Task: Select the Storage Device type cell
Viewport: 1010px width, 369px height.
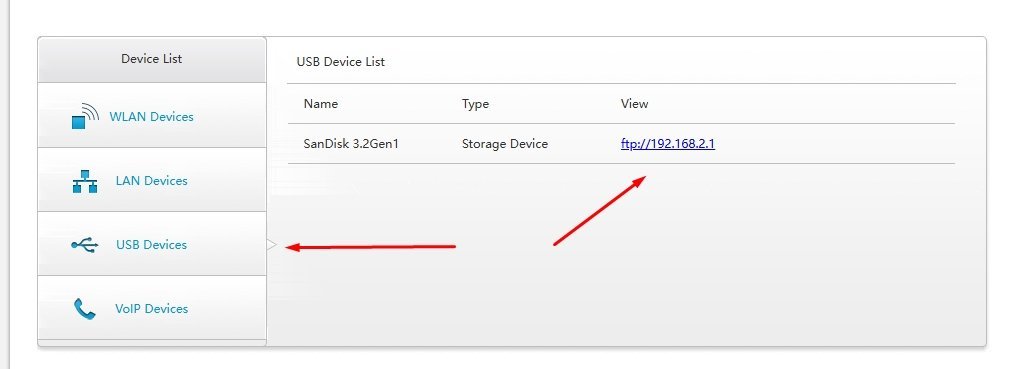Action: pyautogui.click(x=504, y=144)
